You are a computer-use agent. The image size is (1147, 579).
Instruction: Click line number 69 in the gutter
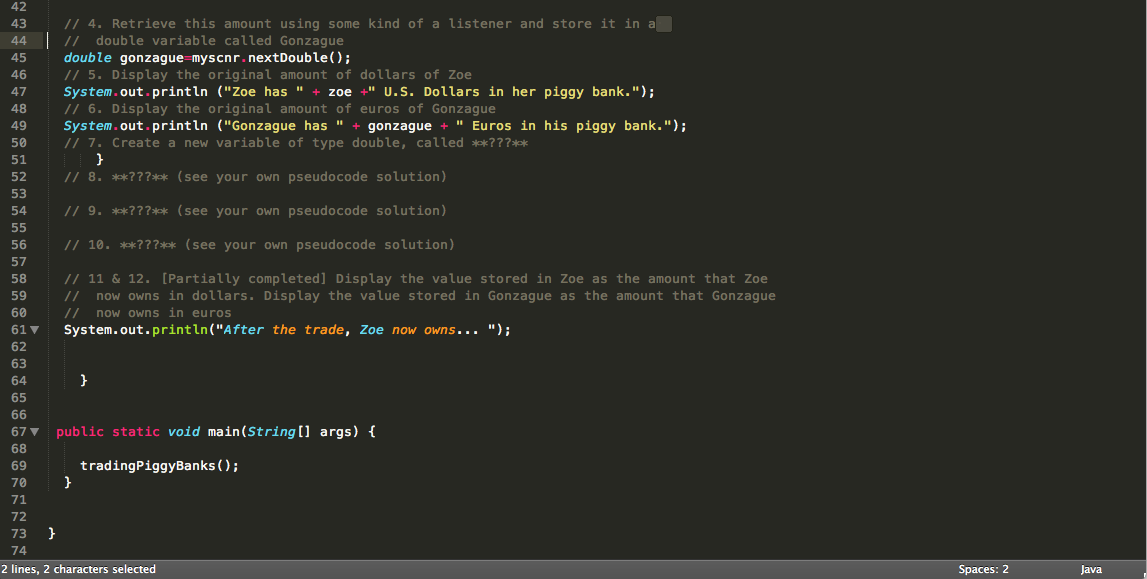(x=18, y=465)
